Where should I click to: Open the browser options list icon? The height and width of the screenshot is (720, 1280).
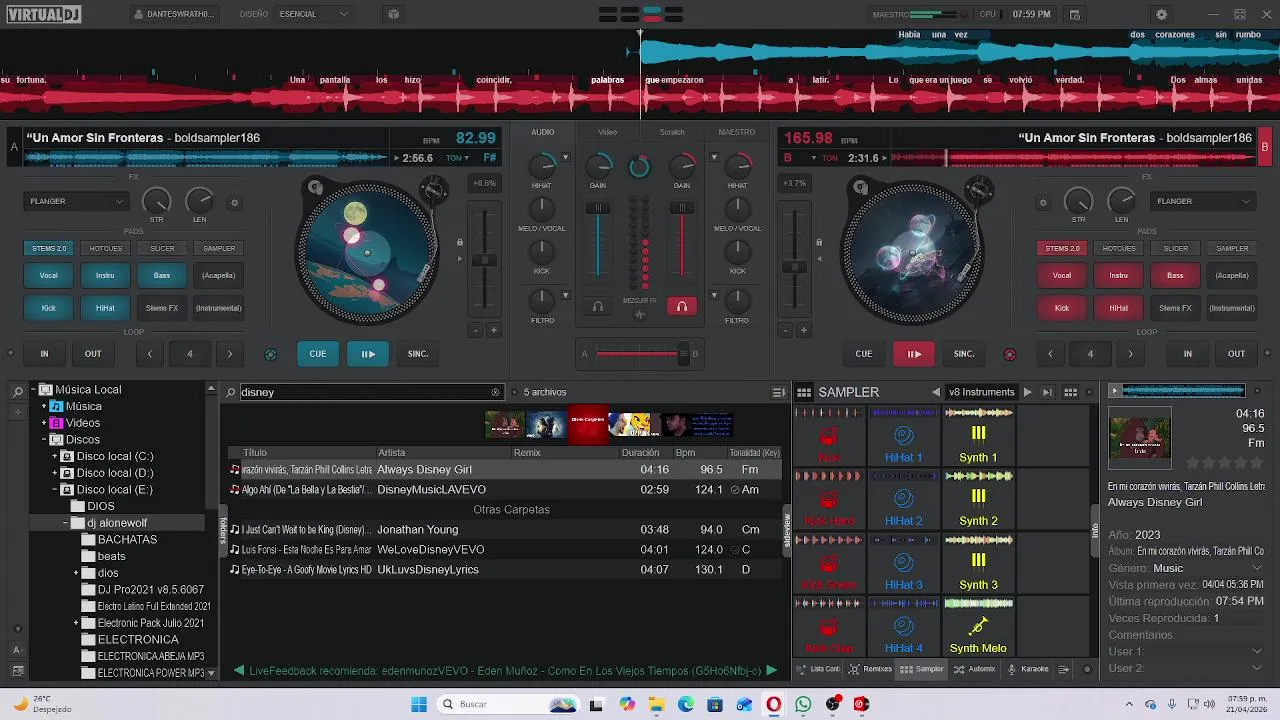779,392
